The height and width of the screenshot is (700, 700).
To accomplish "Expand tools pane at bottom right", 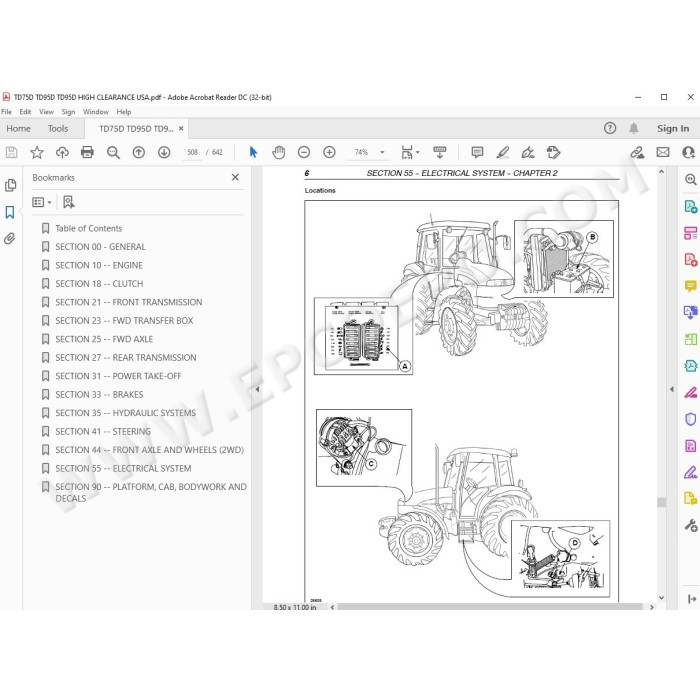I will tap(692, 599).
